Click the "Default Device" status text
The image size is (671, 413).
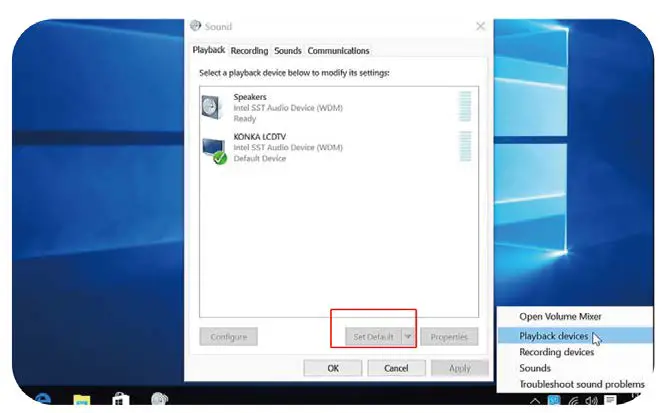pyautogui.click(x=259, y=158)
